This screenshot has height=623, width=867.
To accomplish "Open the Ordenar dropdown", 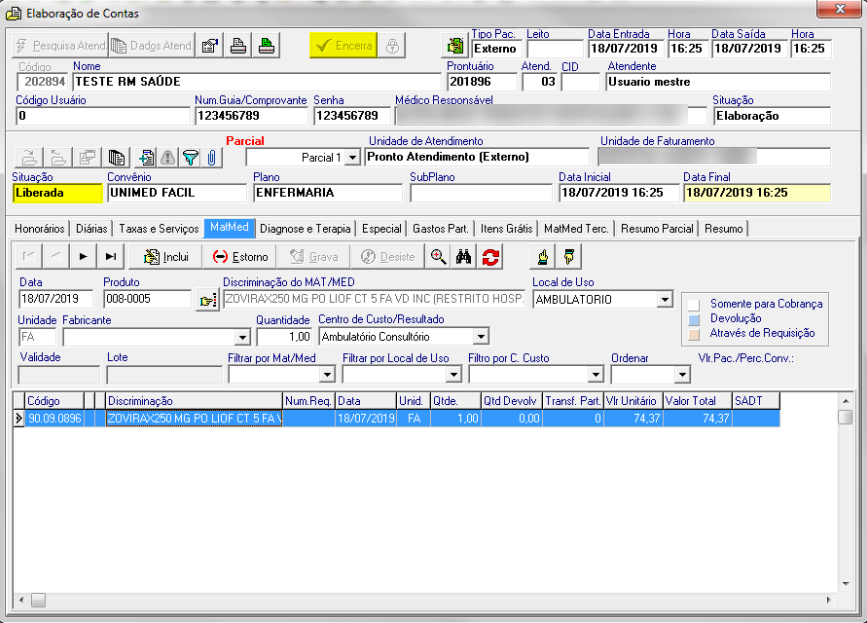I will (682, 375).
